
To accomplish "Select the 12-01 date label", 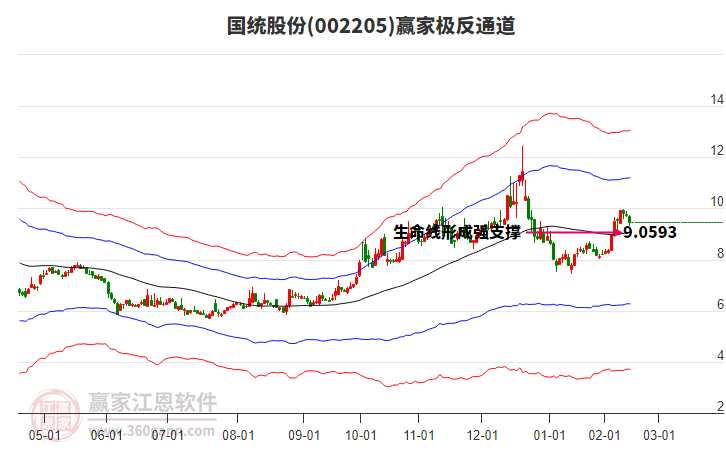I will click(482, 435).
